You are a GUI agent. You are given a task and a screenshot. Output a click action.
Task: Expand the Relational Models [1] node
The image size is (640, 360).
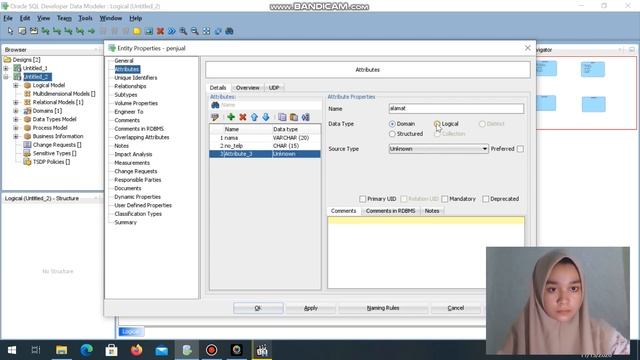(x=16, y=102)
